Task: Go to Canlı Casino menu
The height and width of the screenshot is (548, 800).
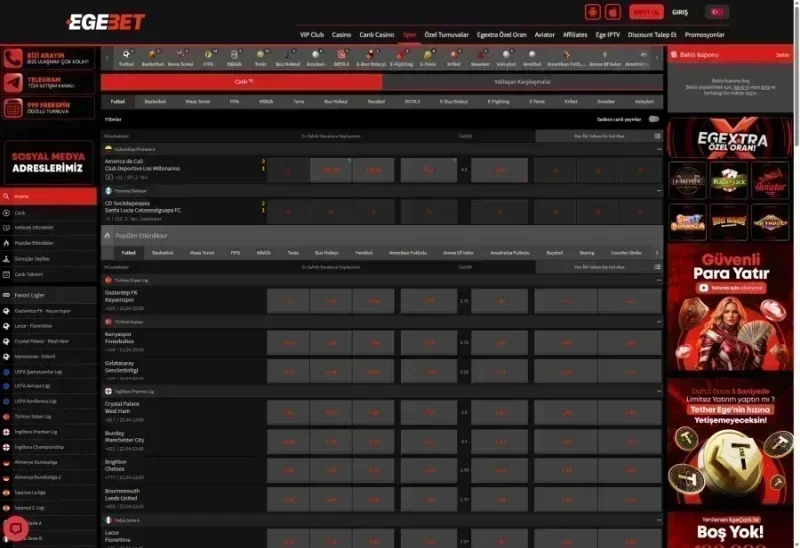Action: point(377,35)
